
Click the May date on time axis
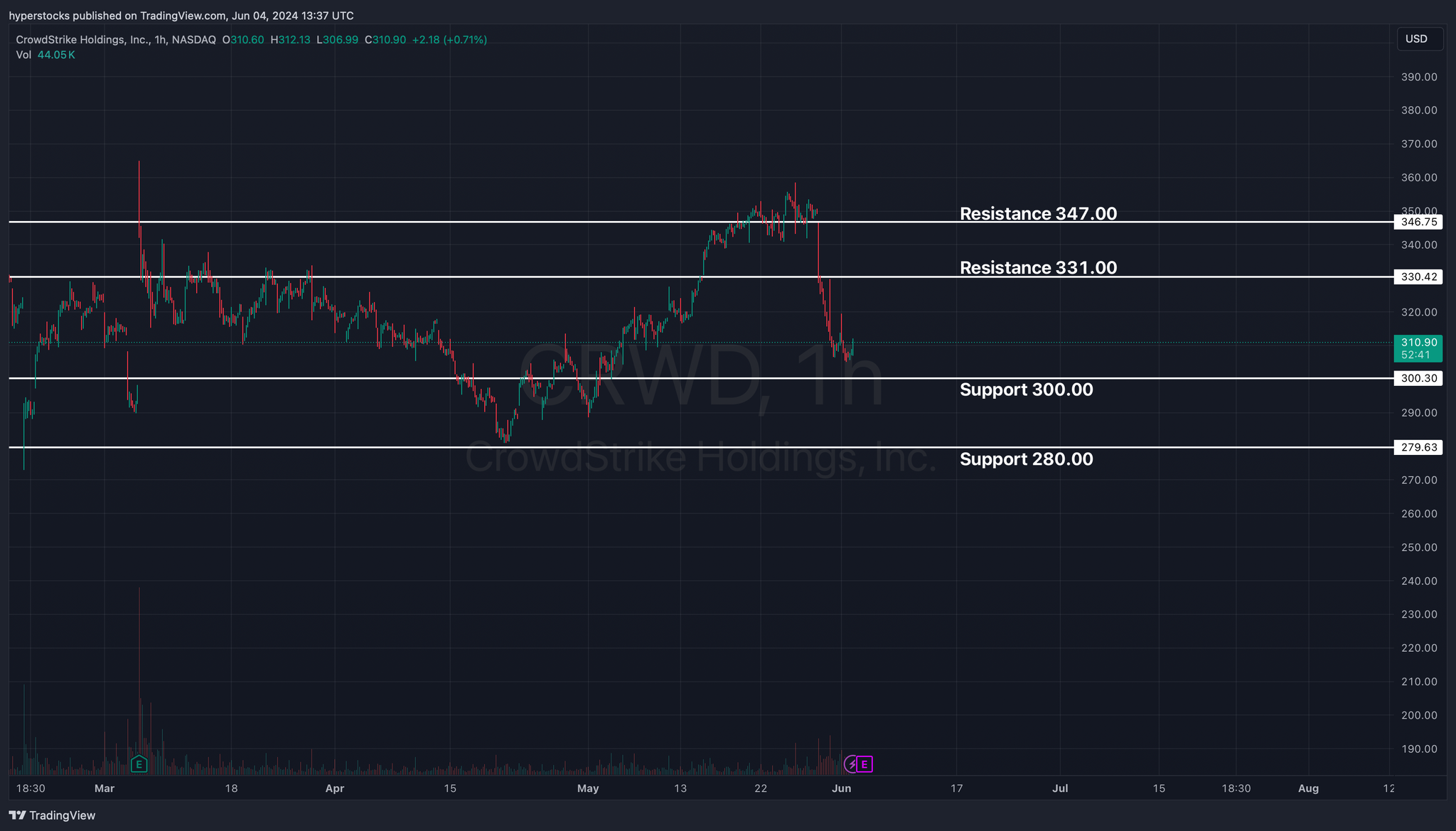pyautogui.click(x=588, y=788)
